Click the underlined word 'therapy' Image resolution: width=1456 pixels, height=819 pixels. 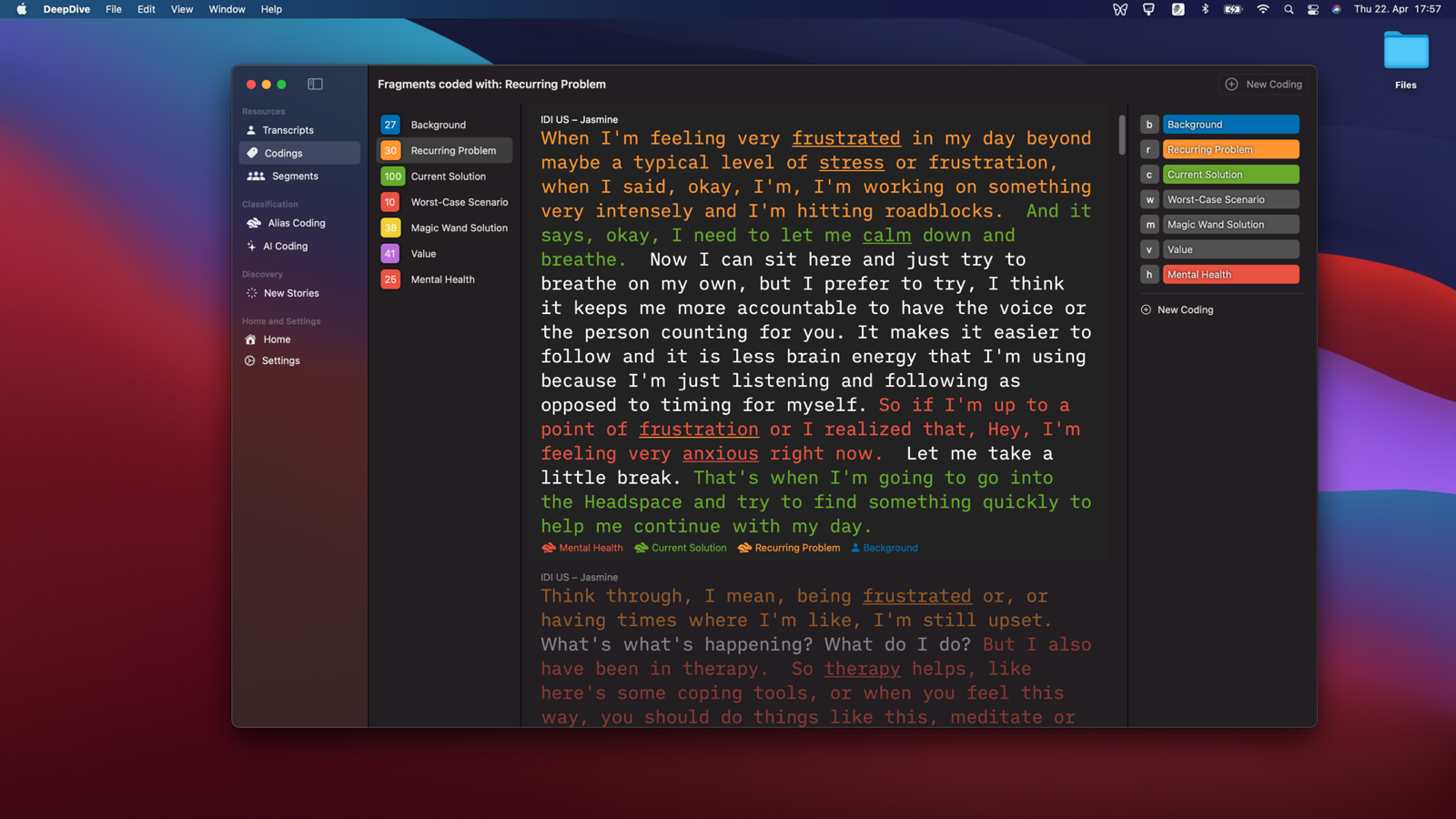tap(862, 669)
